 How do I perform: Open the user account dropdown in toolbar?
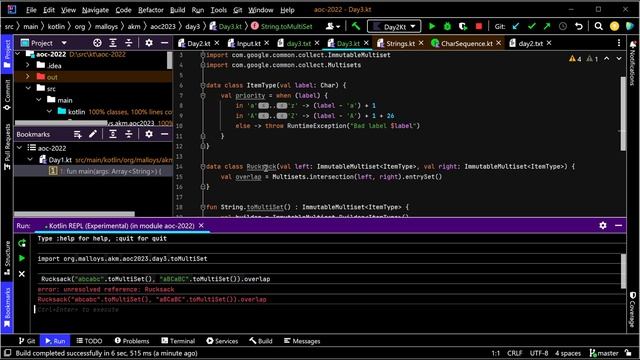(x=333, y=27)
